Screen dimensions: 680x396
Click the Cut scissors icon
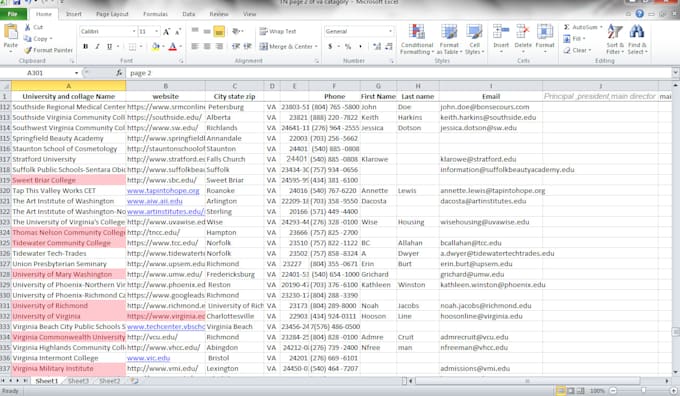pos(28,27)
